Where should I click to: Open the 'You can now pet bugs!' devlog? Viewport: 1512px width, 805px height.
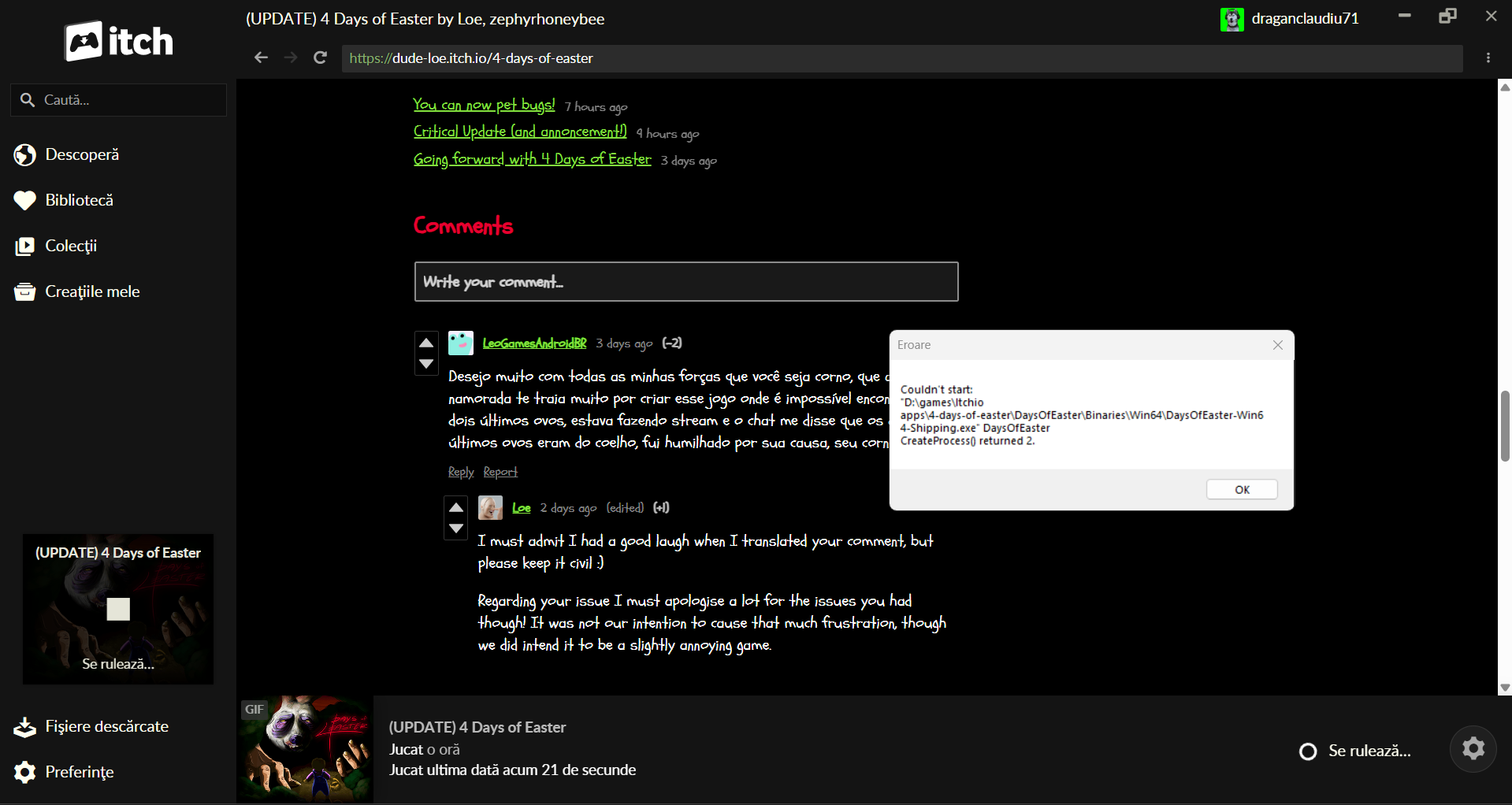484,105
